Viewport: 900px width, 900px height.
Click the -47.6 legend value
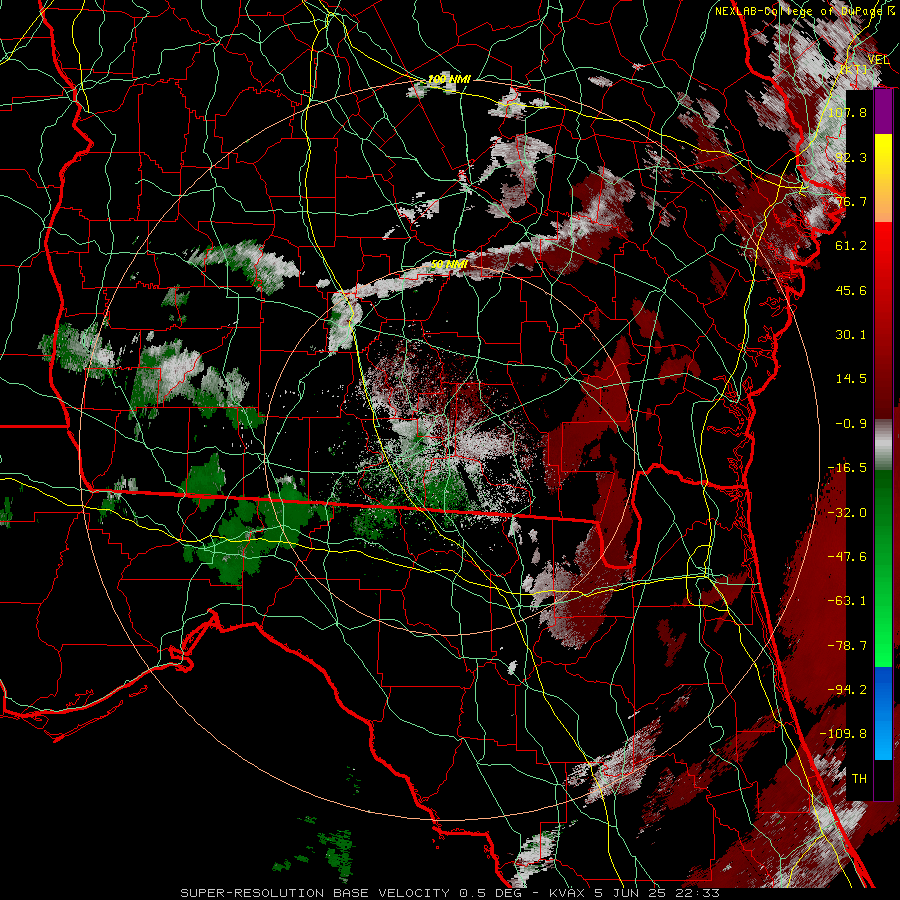[847, 557]
